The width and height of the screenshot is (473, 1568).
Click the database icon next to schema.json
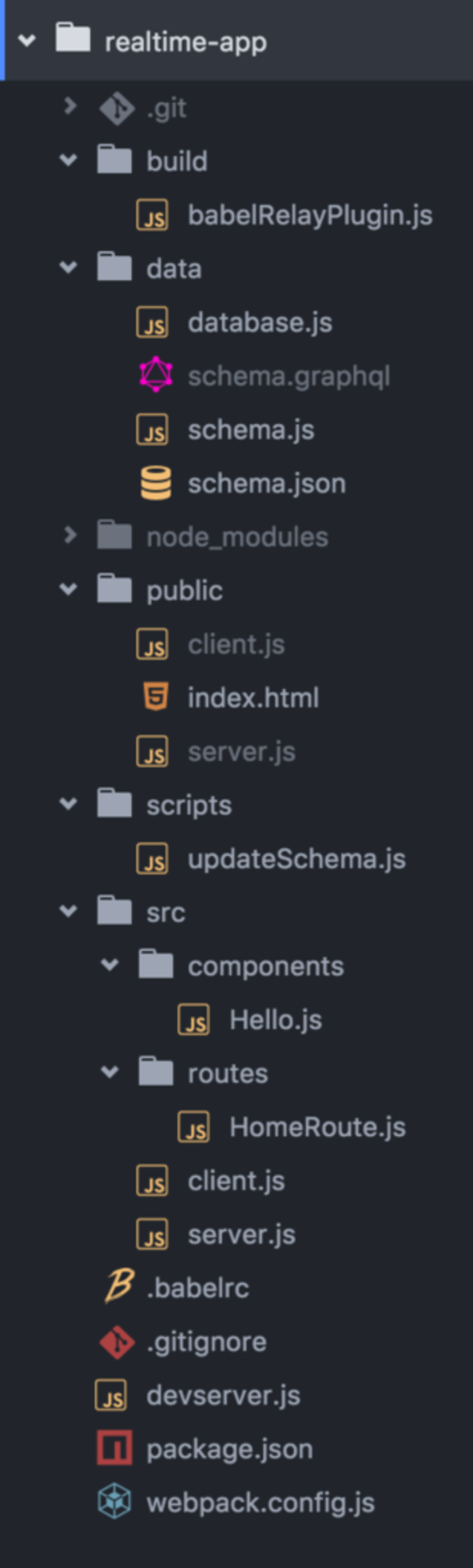[x=156, y=483]
